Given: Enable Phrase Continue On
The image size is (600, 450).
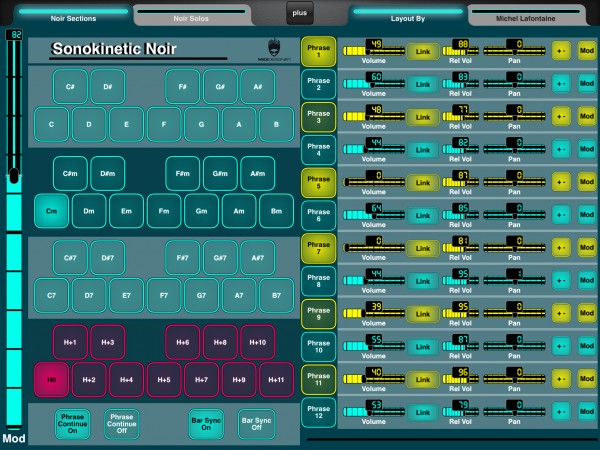Looking at the screenshot, I should pos(72,424).
